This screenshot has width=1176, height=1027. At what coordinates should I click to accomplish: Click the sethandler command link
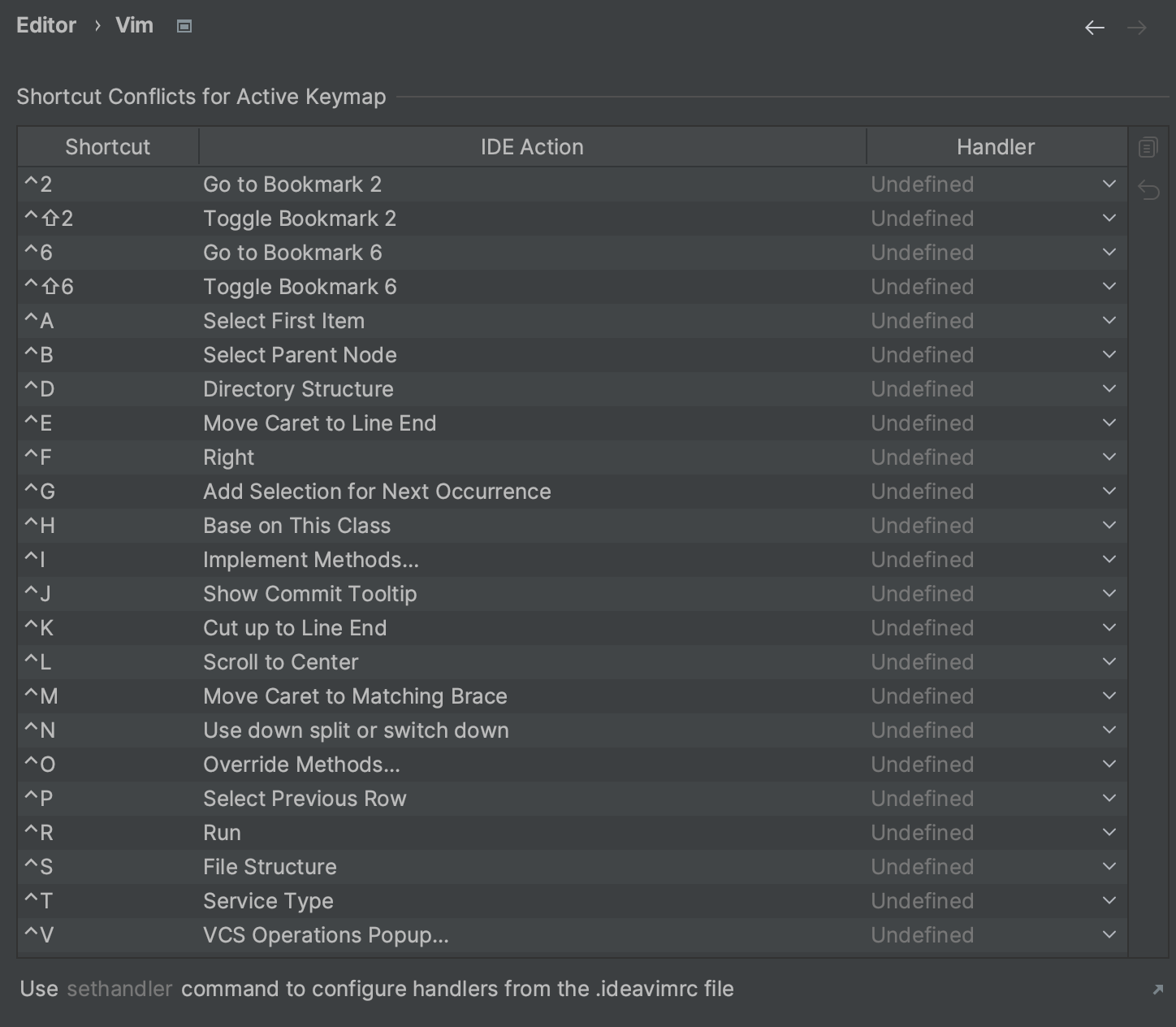click(x=119, y=989)
